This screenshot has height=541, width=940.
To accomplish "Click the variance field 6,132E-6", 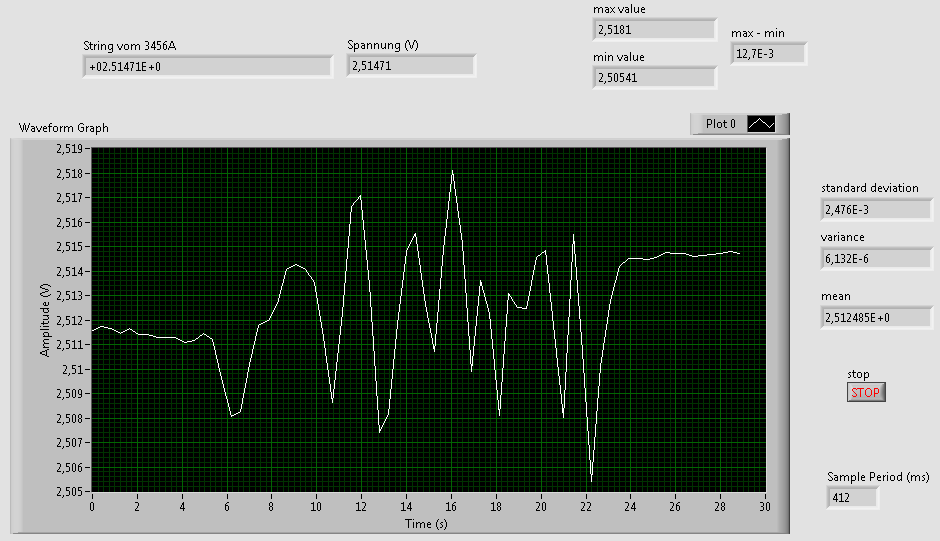I will [876, 259].
